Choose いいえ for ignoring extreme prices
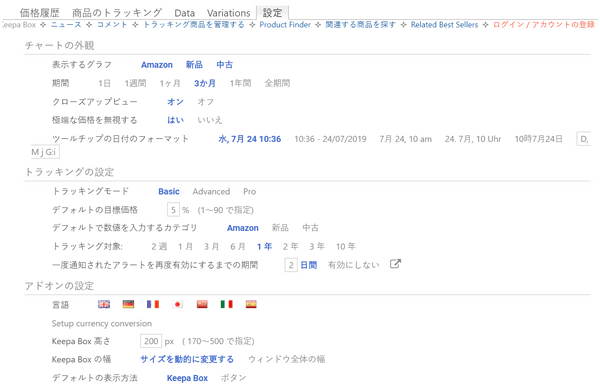The width and height of the screenshot is (600, 388). point(210,120)
